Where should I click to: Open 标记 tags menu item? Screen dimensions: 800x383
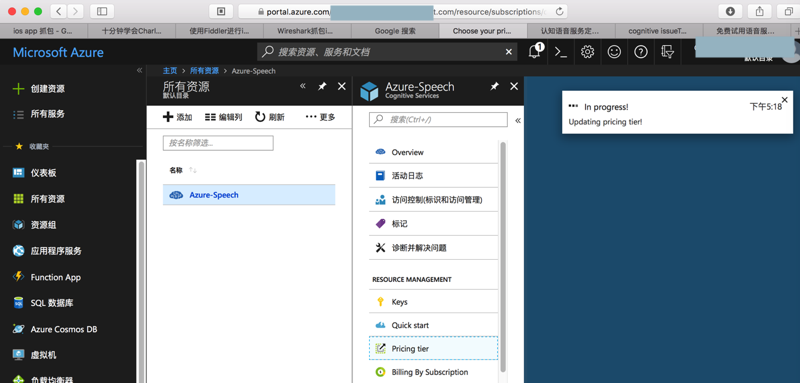pos(433,224)
